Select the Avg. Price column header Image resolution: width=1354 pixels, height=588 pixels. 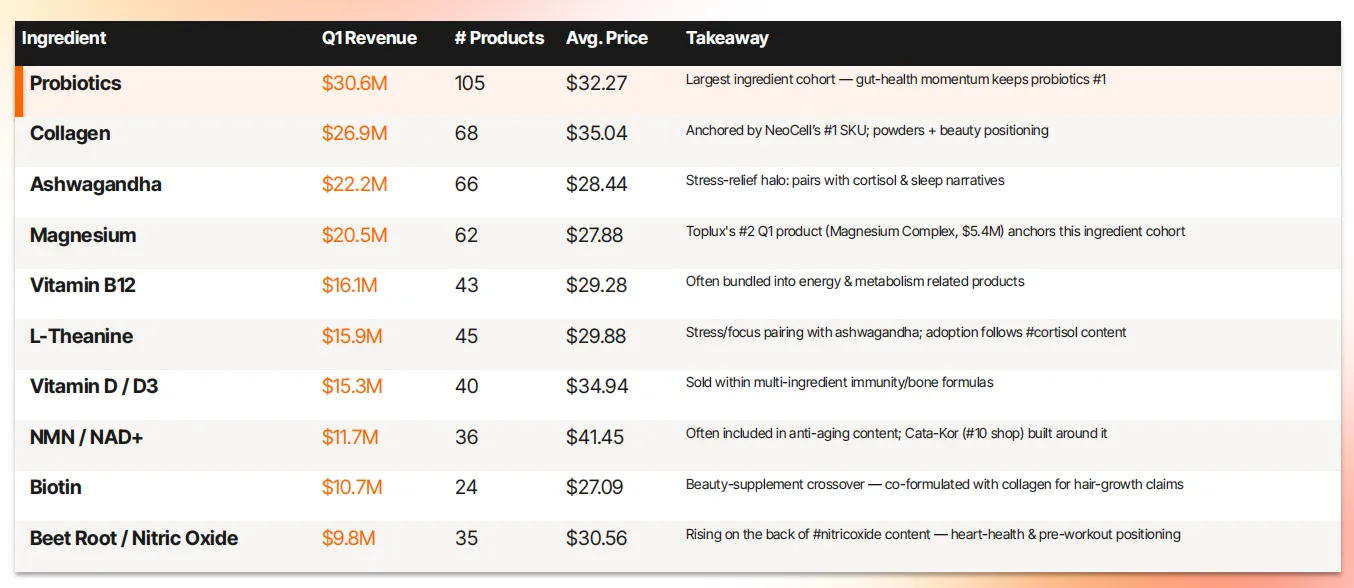(x=607, y=39)
